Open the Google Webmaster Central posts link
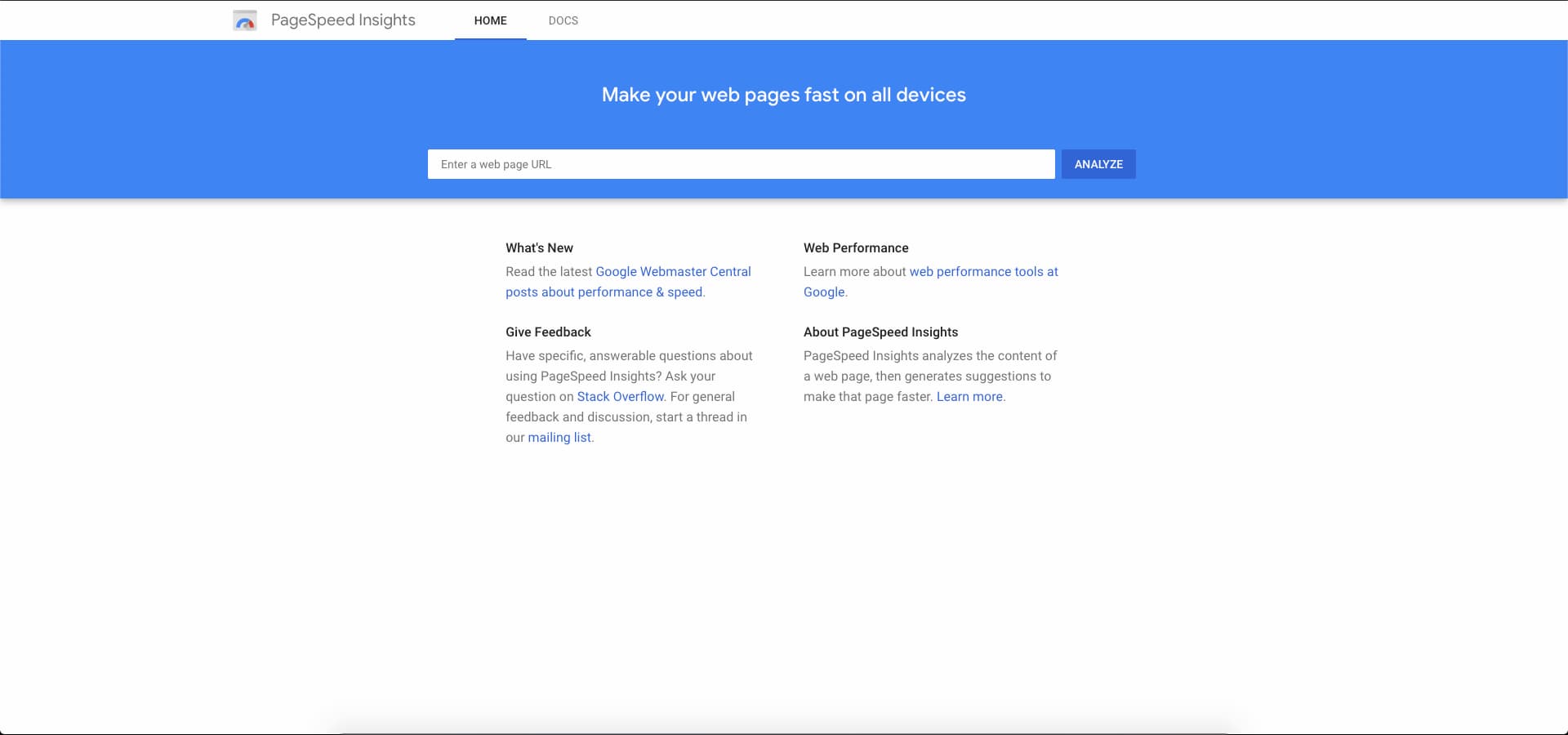The image size is (1568, 735). pos(628,282)
